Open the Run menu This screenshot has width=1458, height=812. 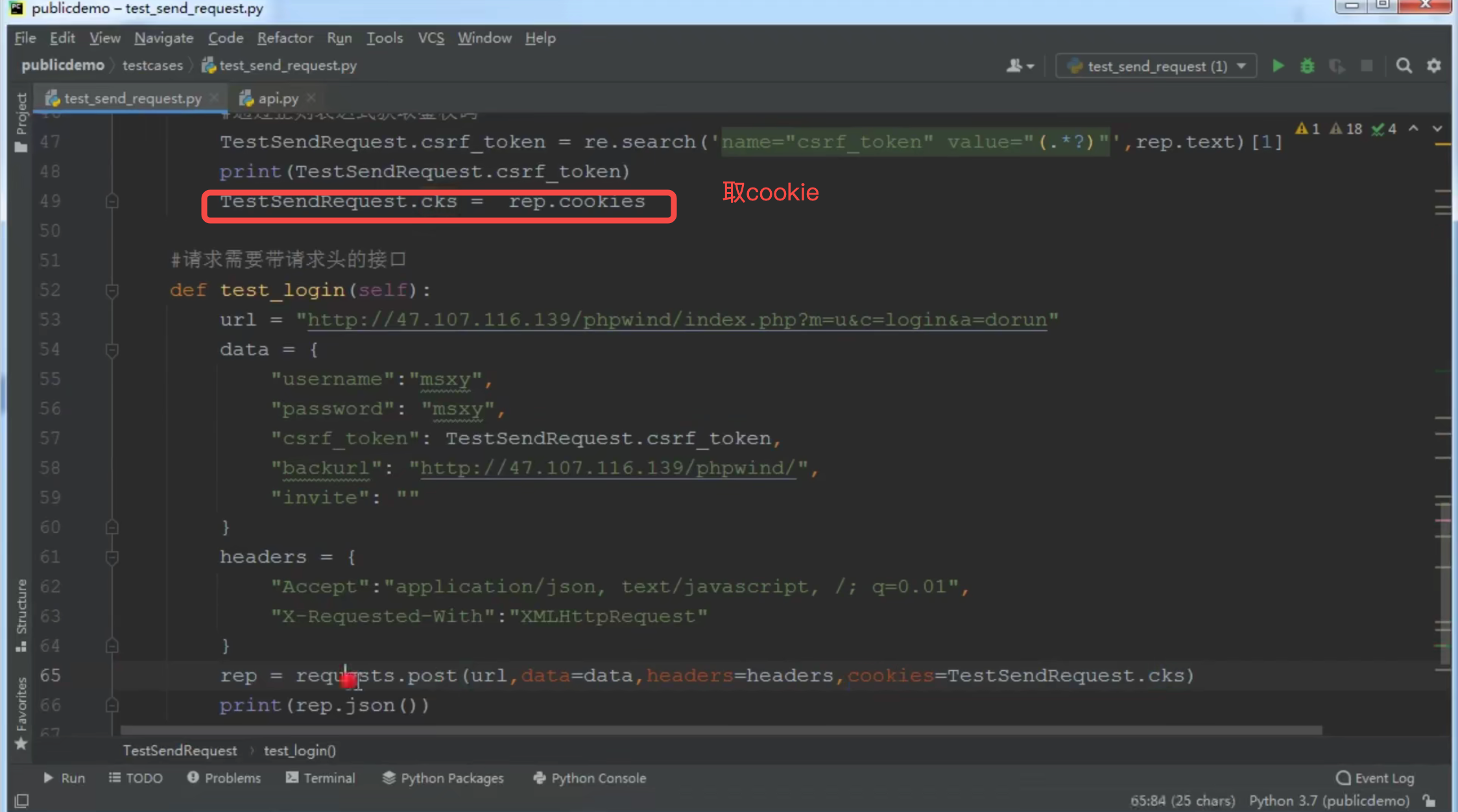pos(340,38)
